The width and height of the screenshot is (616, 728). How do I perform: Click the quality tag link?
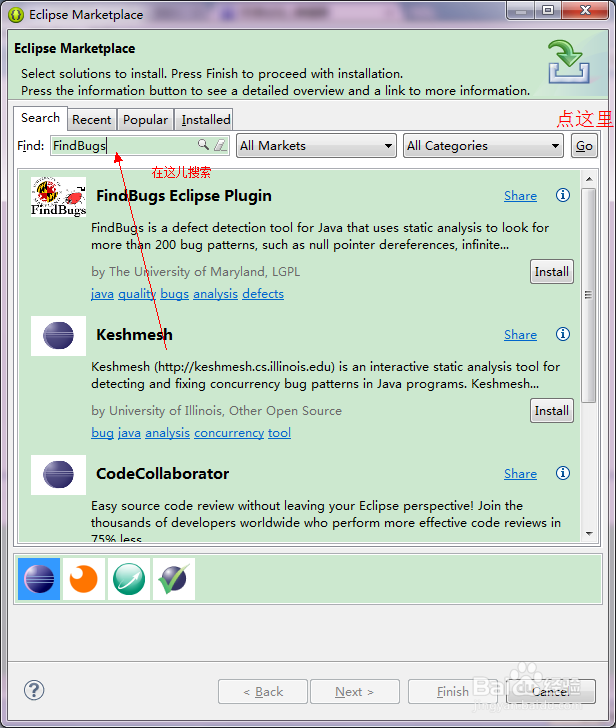(137, 294)
